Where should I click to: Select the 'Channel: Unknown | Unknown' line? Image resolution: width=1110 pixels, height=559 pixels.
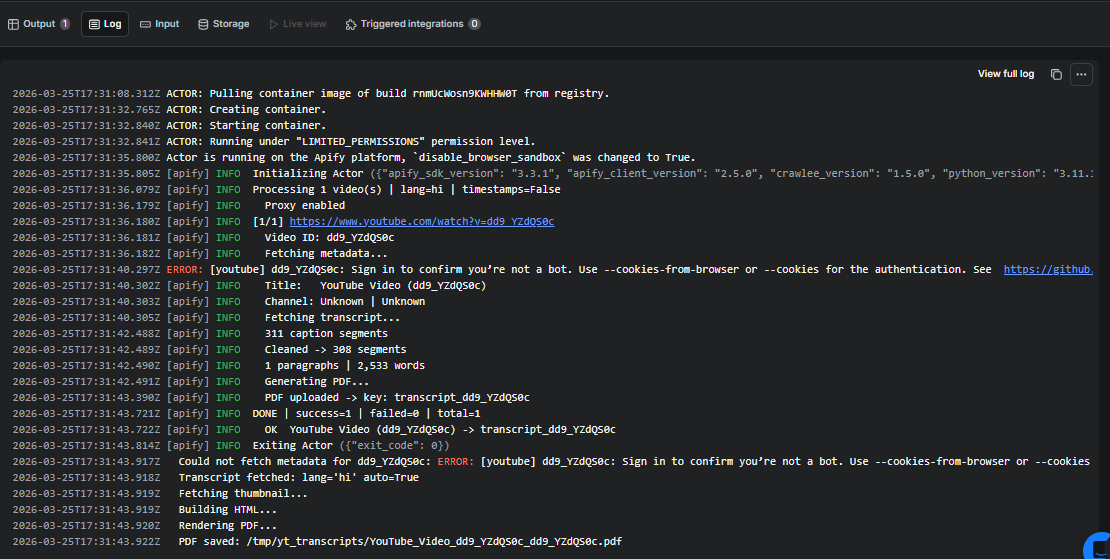(219, 301)
